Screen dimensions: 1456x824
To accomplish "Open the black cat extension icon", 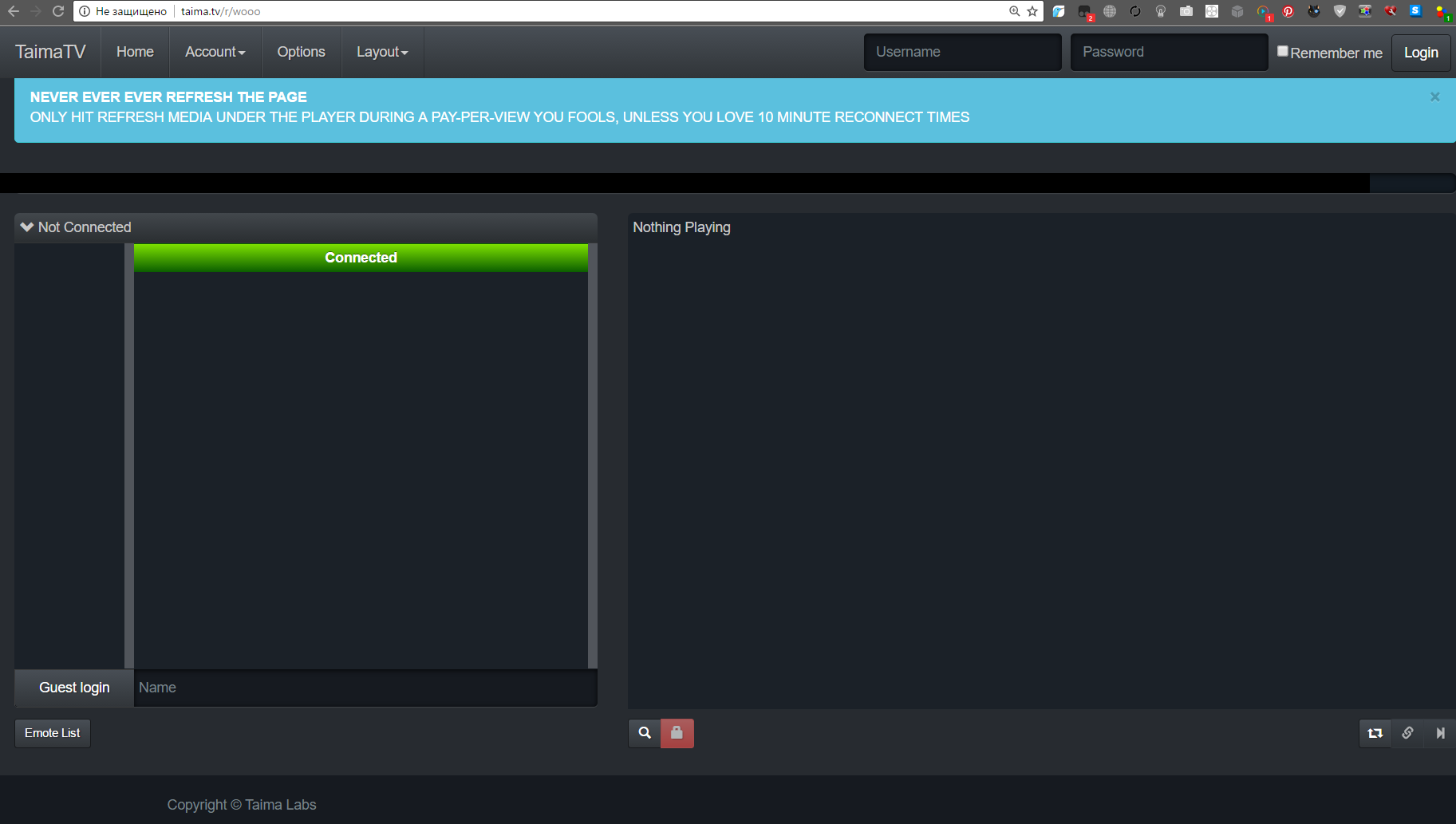I will (1314, 11).
